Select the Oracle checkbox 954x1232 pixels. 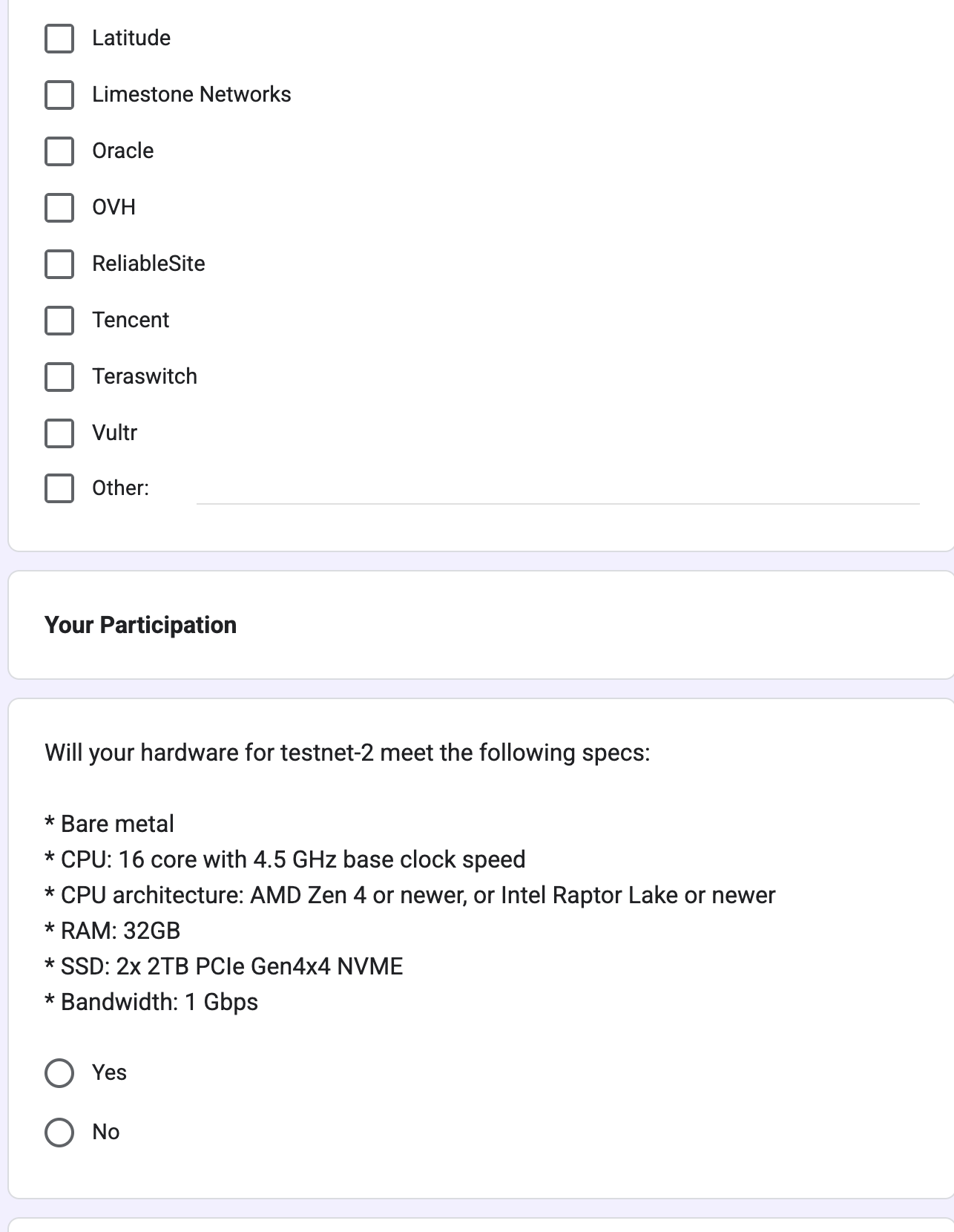tap(59, 151)
